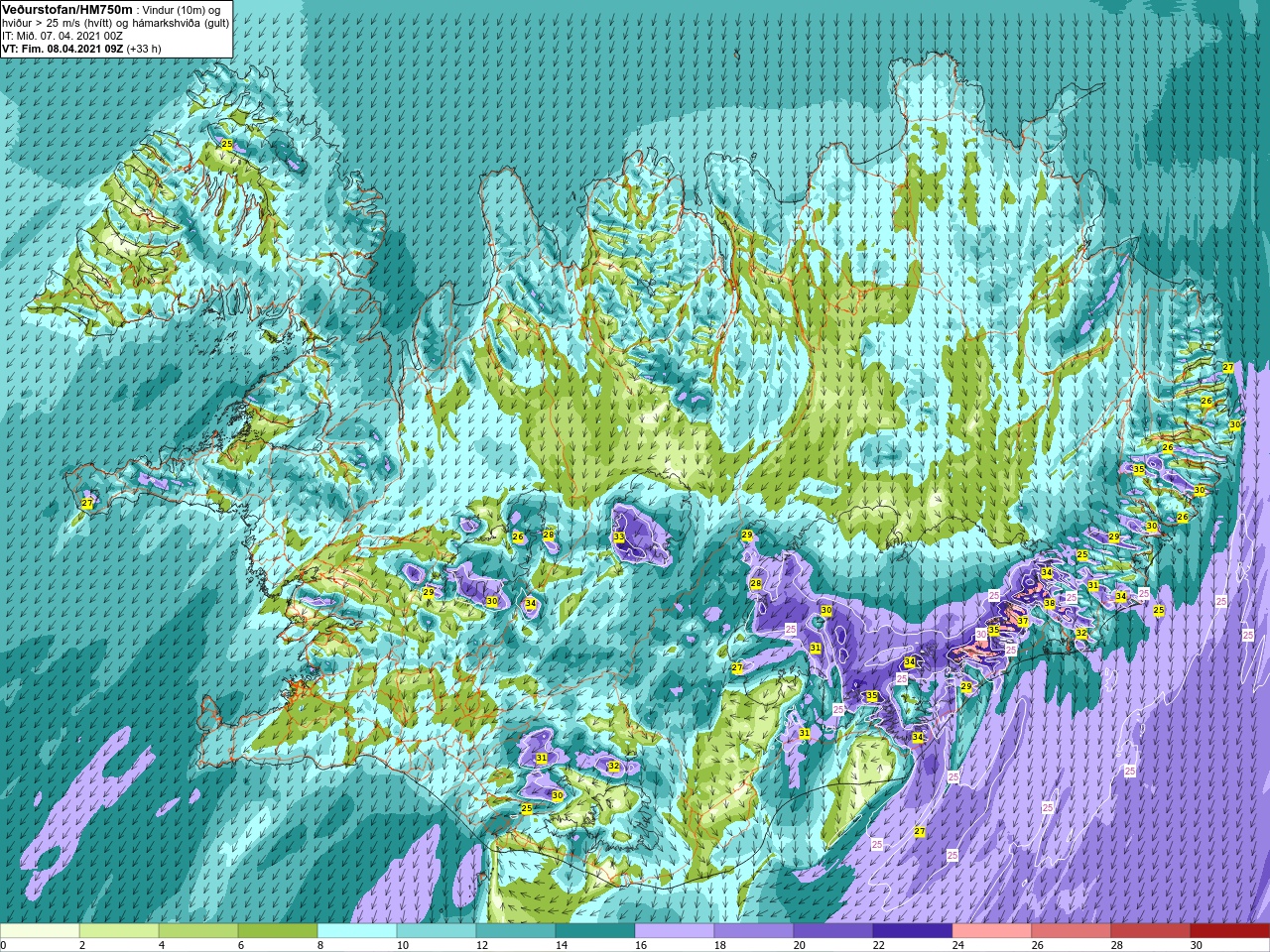Click the 4–6 m/s green legend swatch
Screen dimensions: 1270x952
(x=198, y=931)
